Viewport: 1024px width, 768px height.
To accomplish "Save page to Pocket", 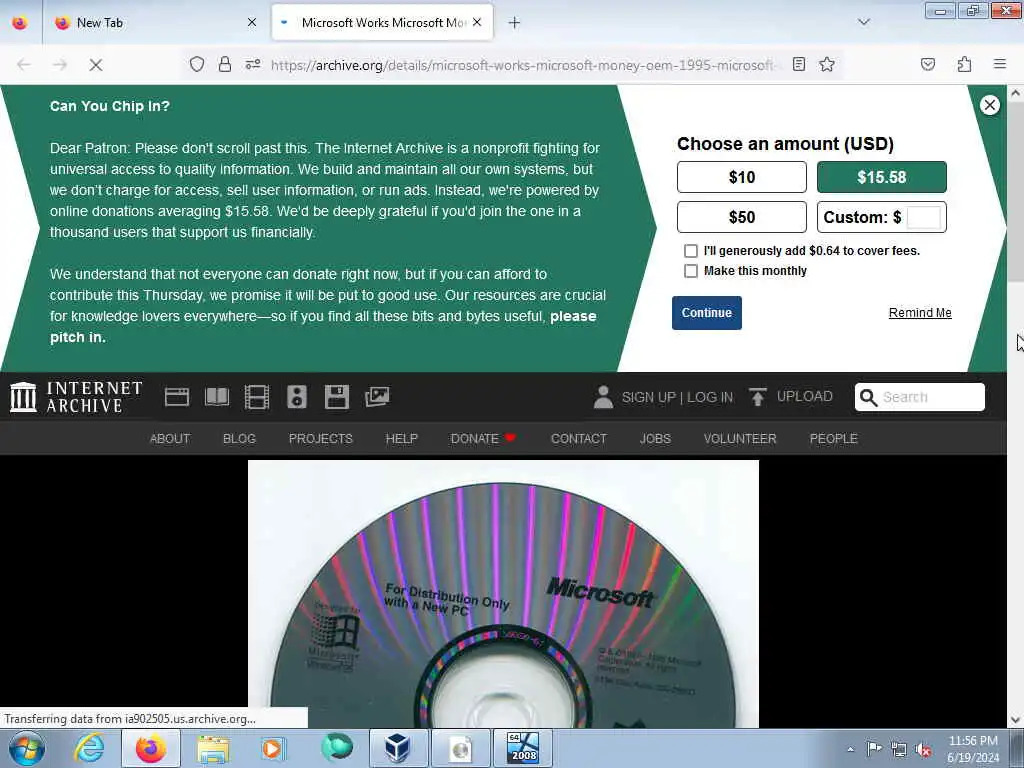I will (x=928, y=64).
